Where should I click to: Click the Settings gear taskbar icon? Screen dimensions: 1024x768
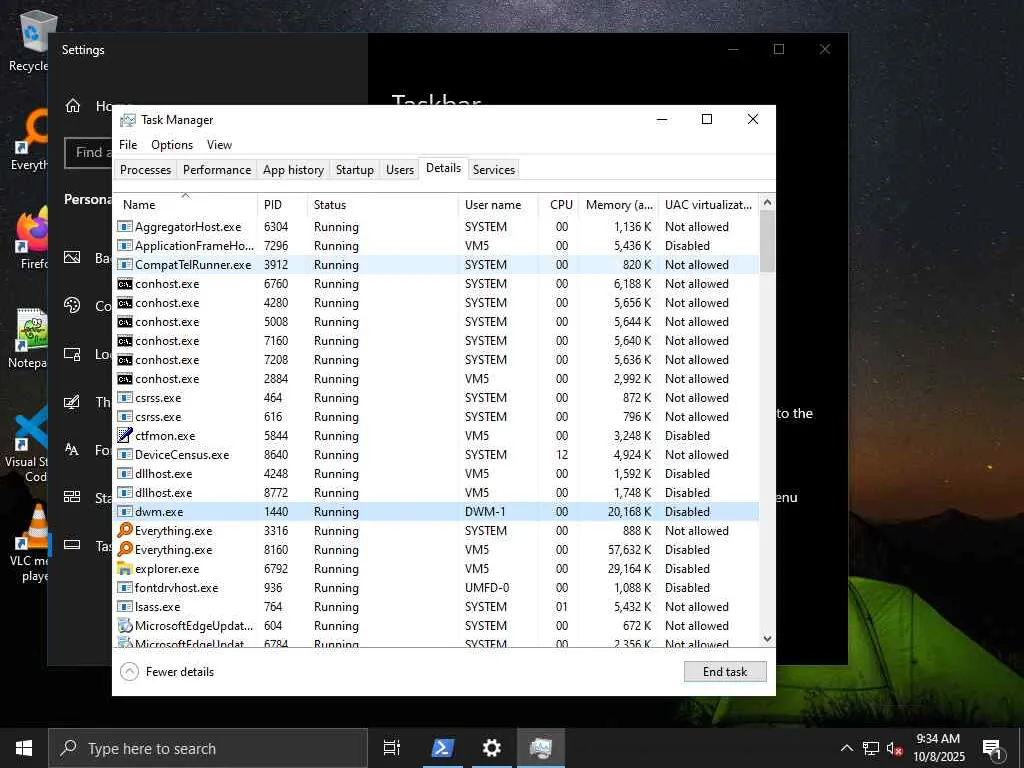[x=492, y=748]
